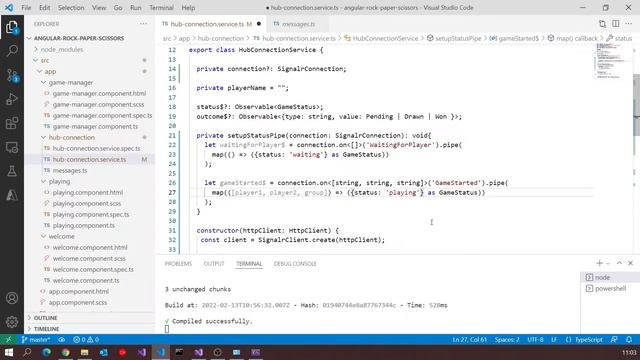Collapse the playing folder
Viewport: 640px width, 360px height.
[x=59, y=181]
